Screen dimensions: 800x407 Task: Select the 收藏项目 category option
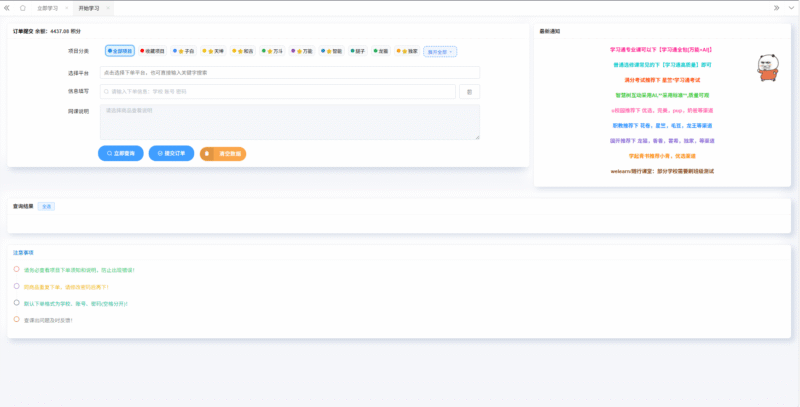[x=153, y=50]
